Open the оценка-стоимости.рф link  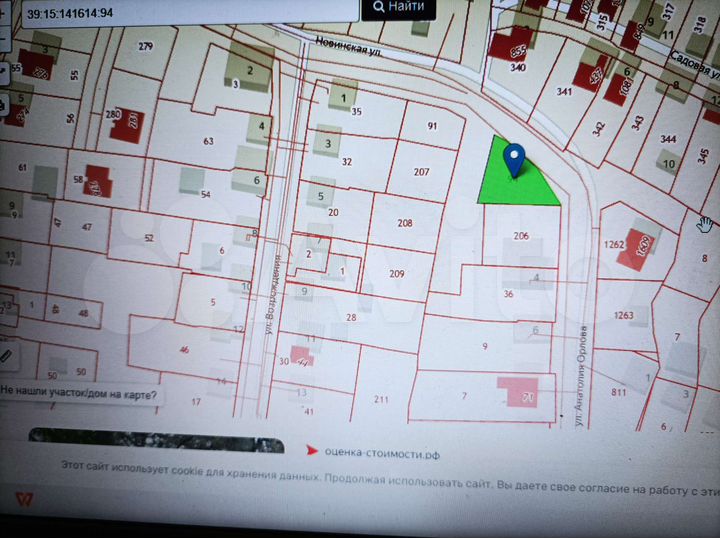[382, 452]
